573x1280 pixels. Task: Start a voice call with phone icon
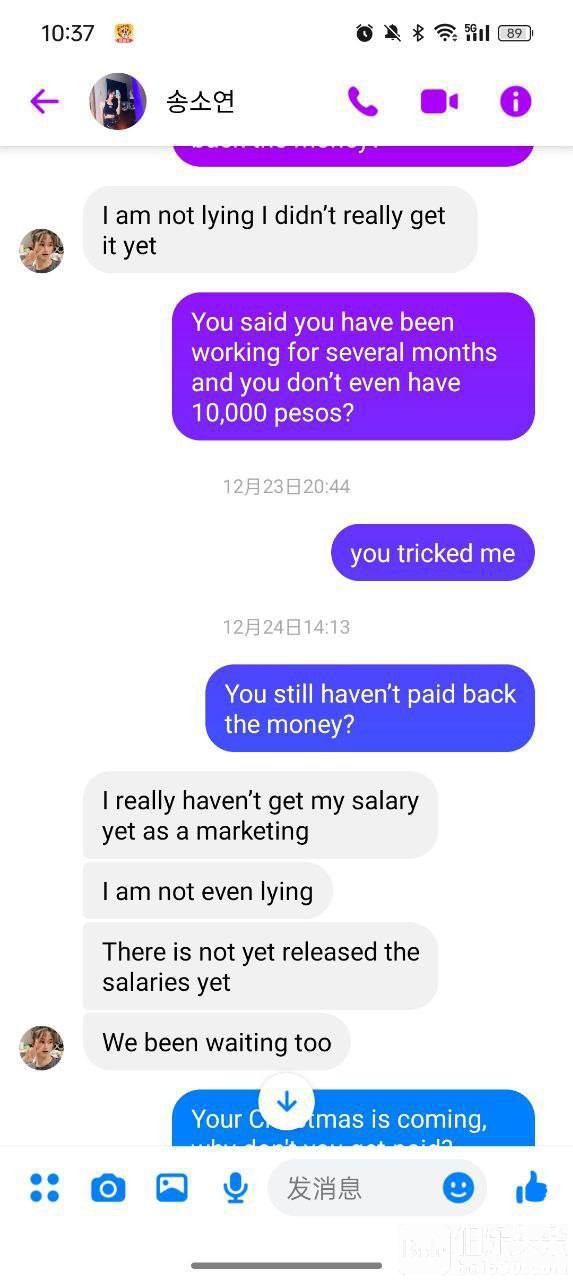[362, 101]
